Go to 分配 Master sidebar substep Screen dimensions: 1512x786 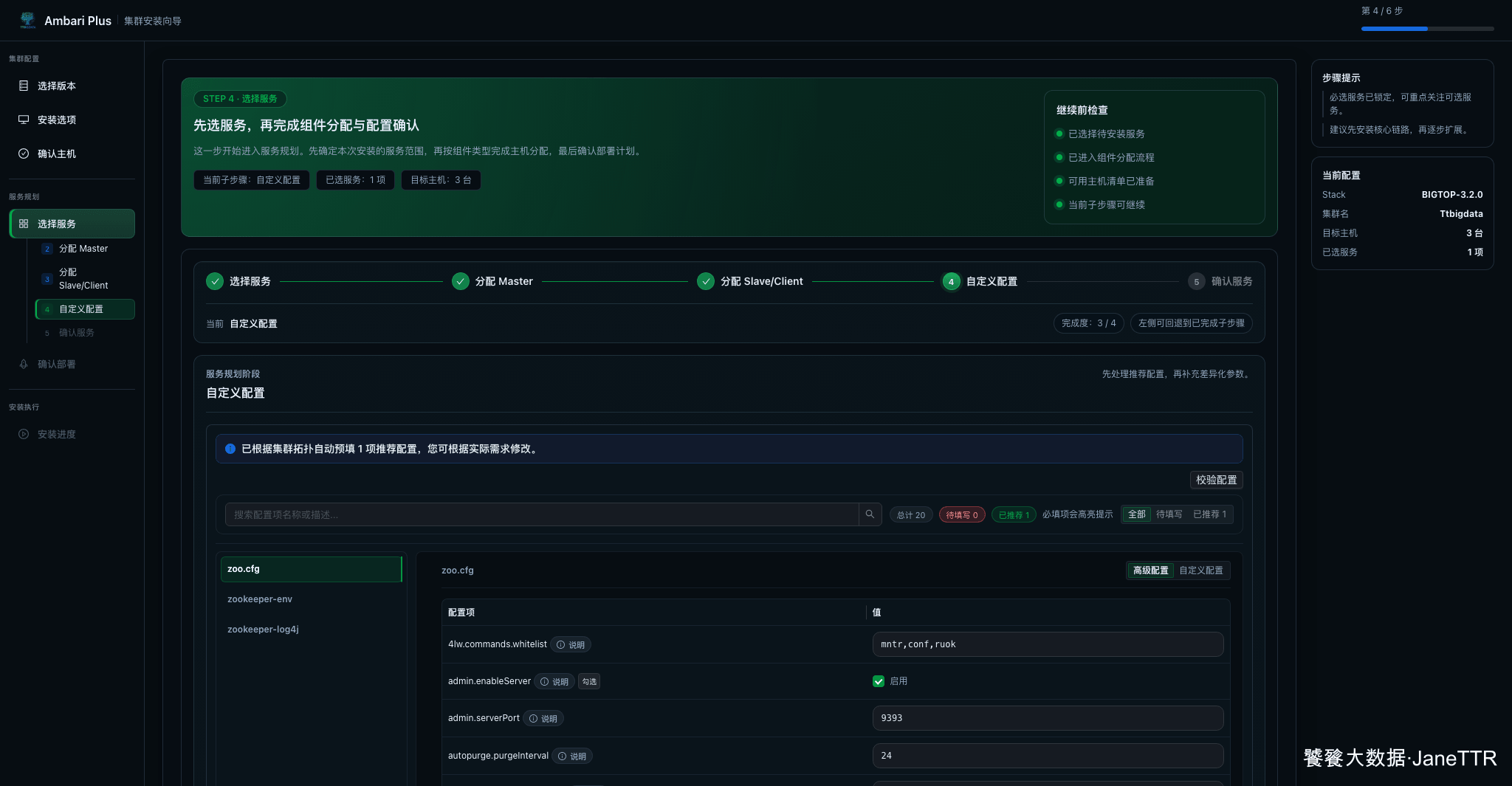click(x=85, y=249)
